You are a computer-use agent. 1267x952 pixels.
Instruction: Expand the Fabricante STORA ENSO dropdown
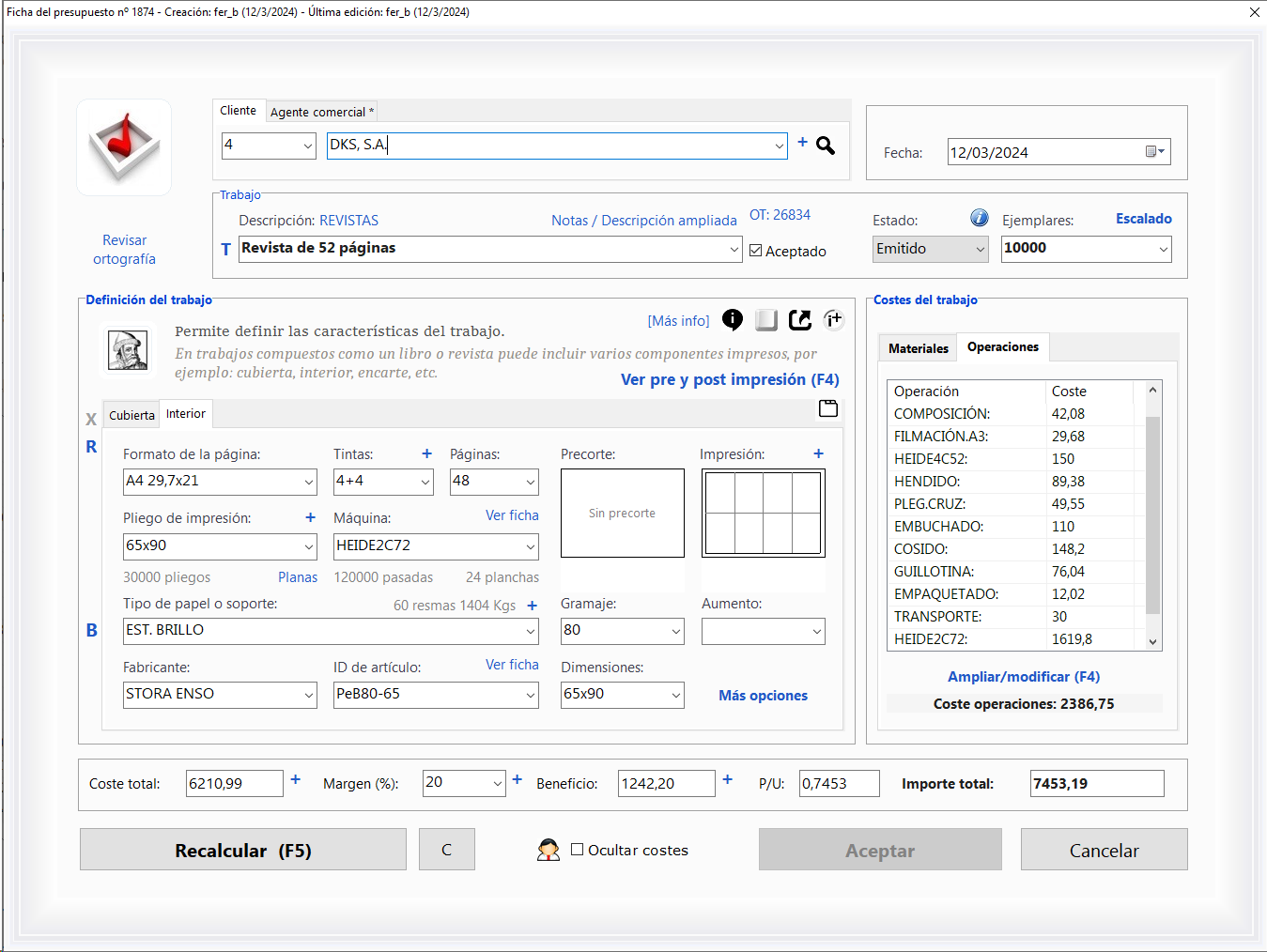(309, 696)
